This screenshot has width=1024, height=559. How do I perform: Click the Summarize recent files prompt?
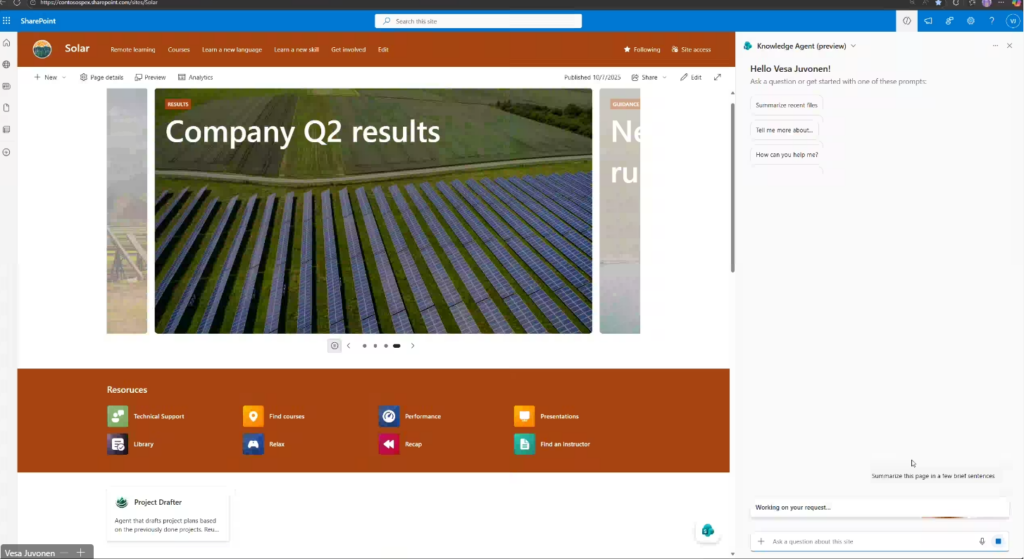click(787, 105)
